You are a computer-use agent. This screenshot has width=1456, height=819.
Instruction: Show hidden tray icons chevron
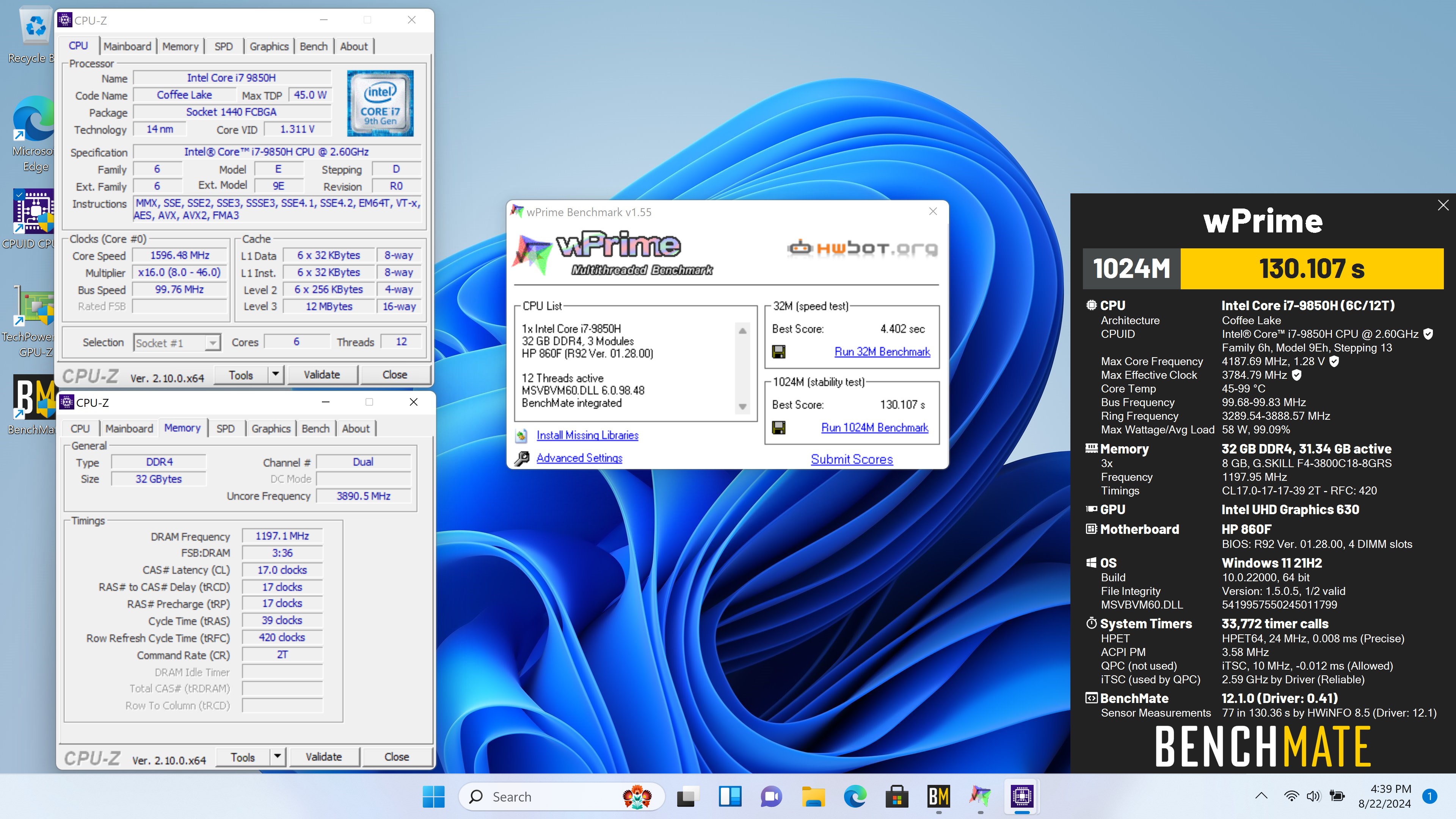pos(1261,796)
